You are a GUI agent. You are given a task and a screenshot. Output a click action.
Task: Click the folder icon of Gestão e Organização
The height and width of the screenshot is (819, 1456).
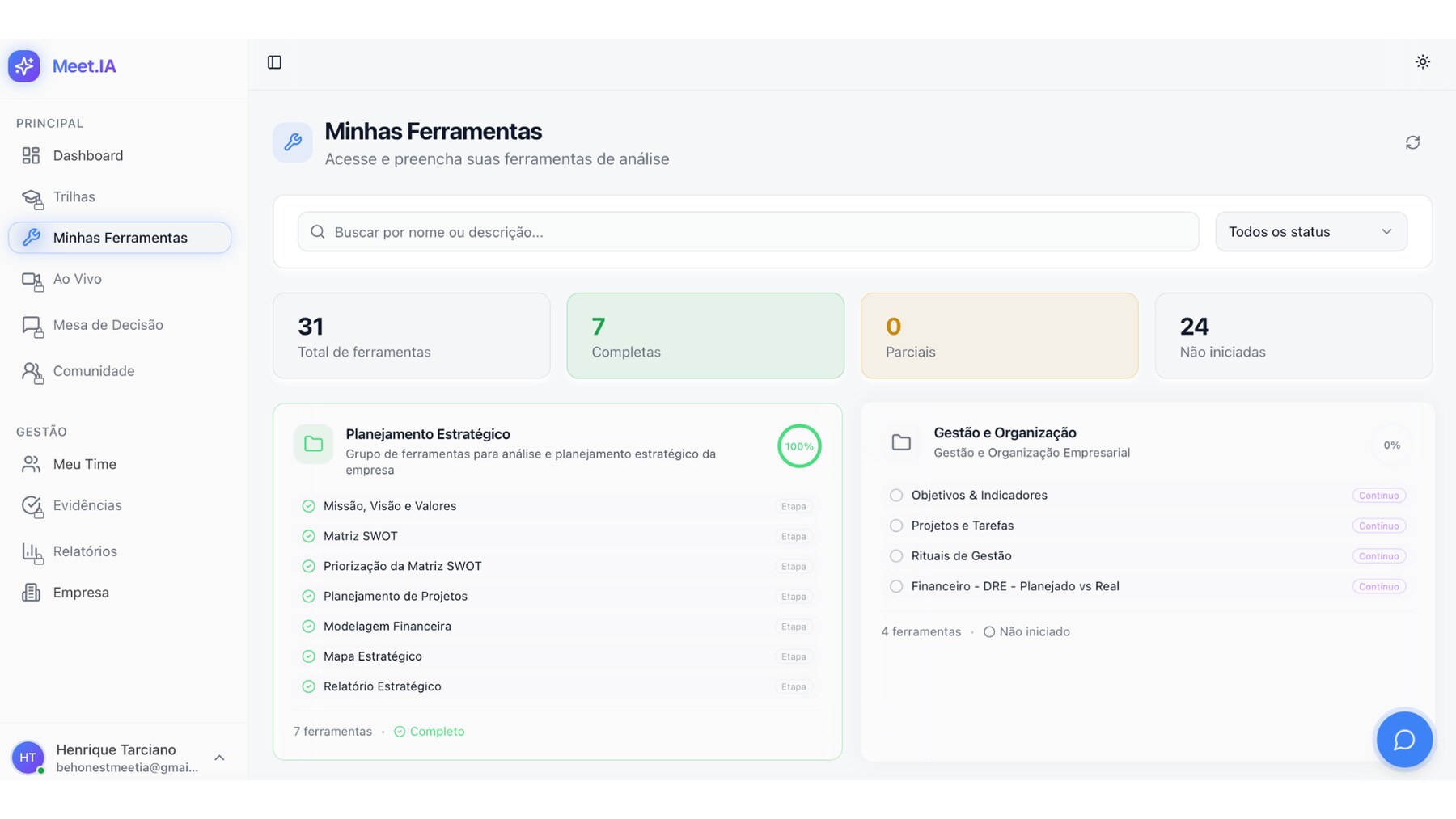point(901,442)
